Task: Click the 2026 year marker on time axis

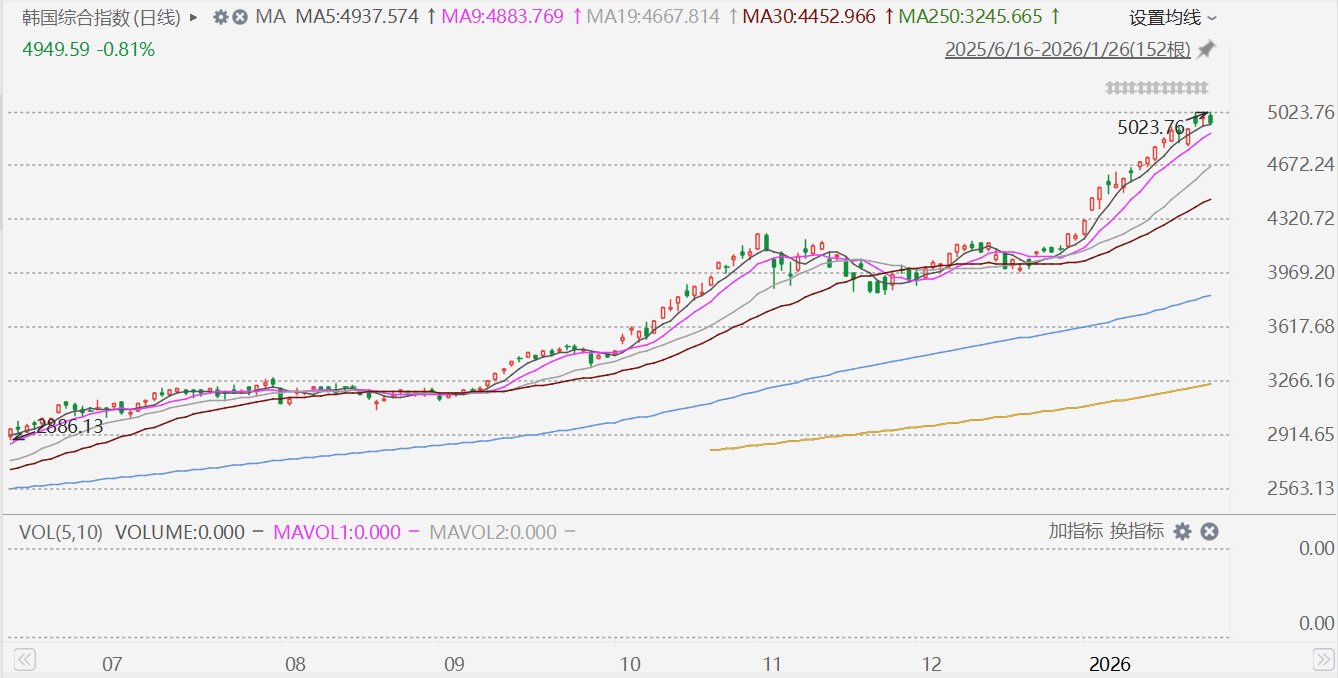Action: (1110, 664)
